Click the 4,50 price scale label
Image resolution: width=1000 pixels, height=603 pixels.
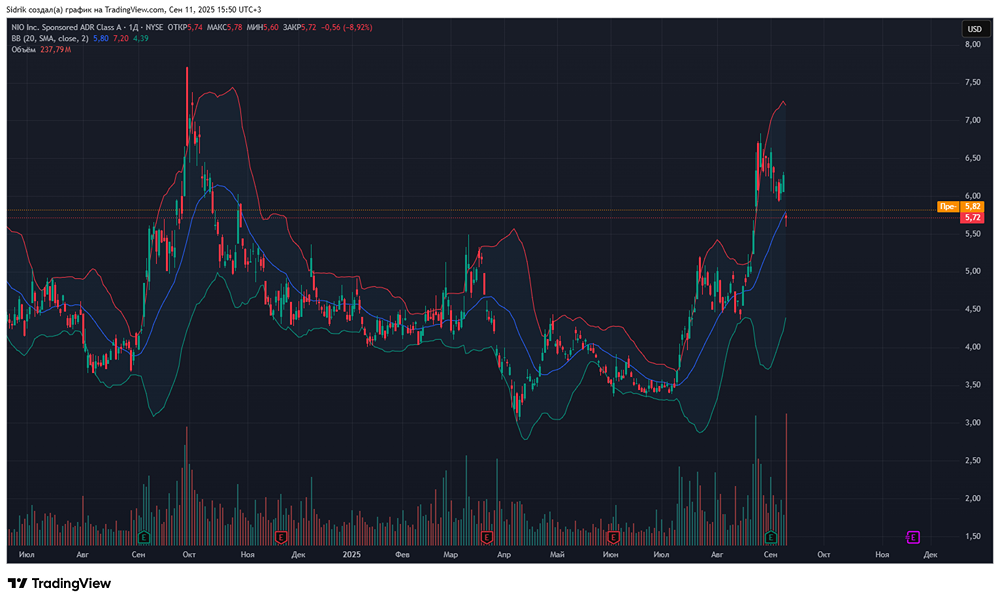pyautogui.click(x=973, y=309)
